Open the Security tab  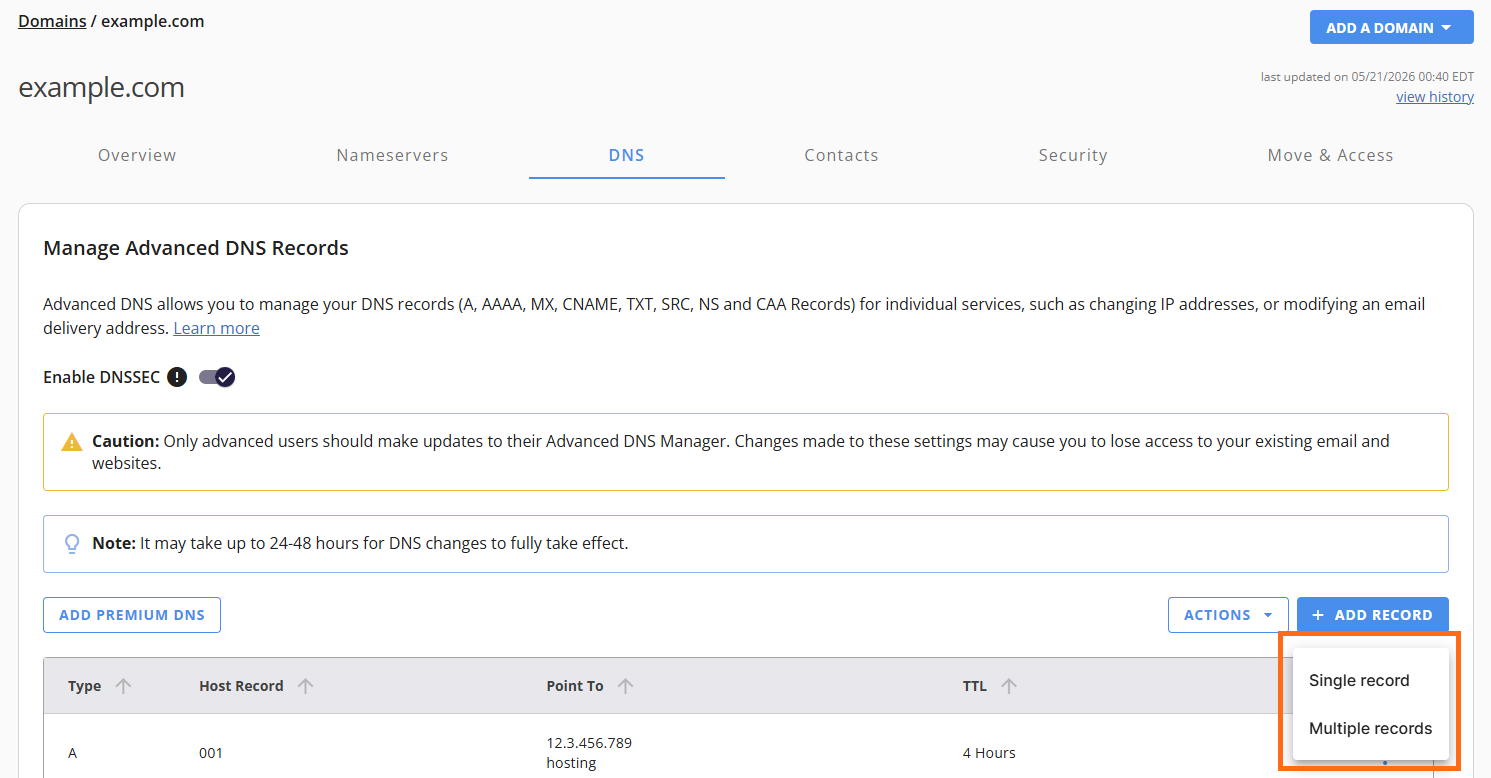1073,155
